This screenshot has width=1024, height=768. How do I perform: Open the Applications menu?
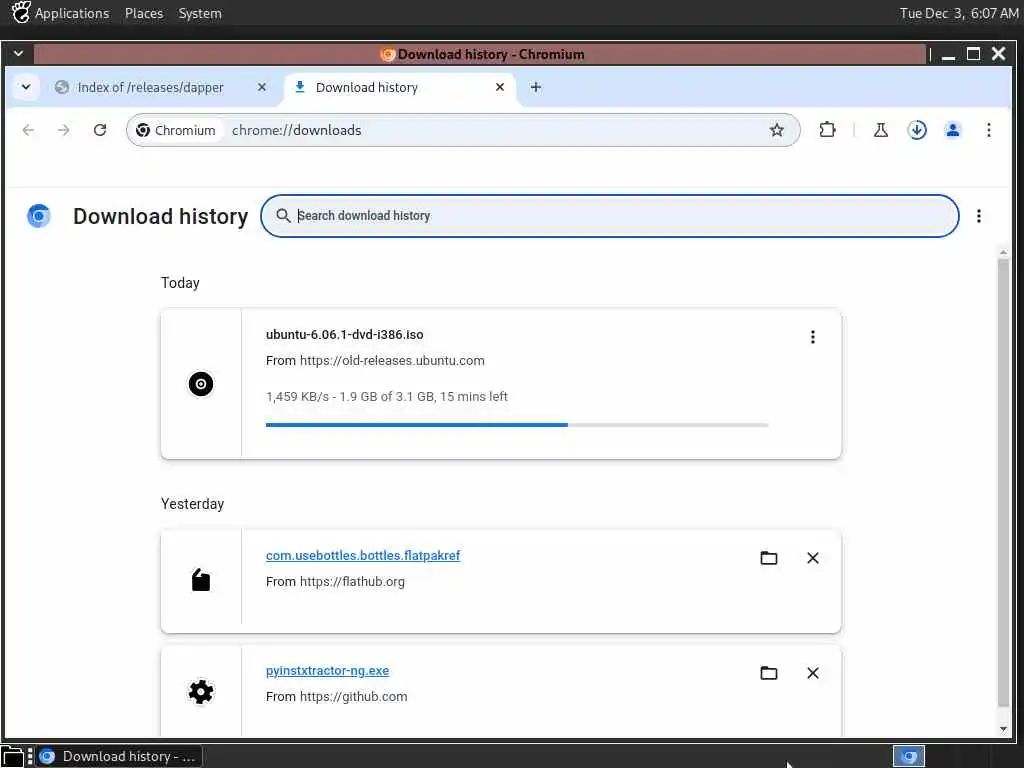point(72,13)
